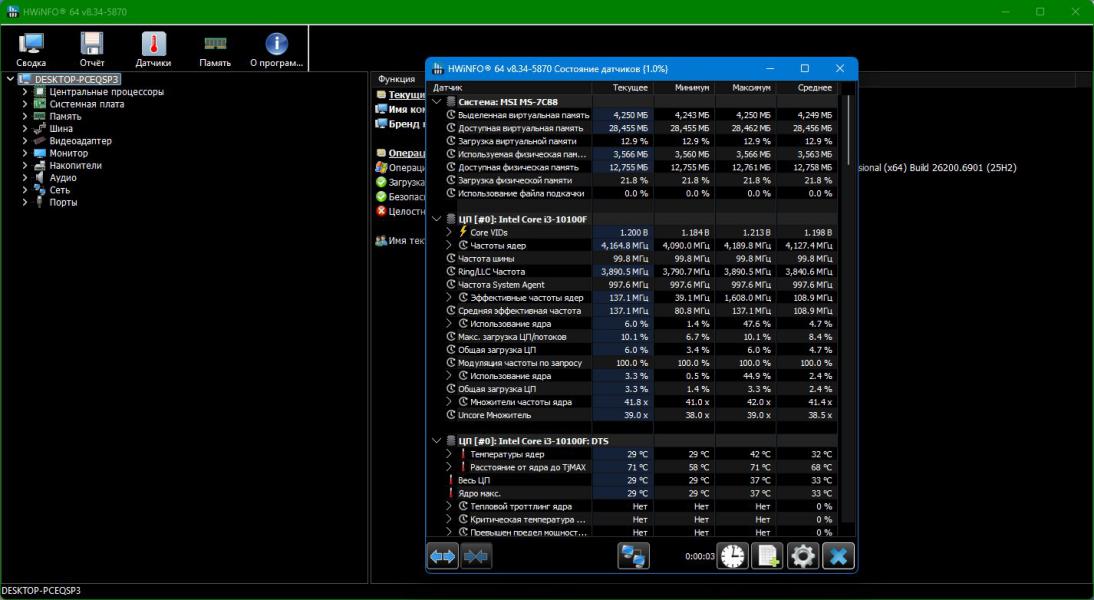Expand the Центральные процессоры tree node
Screen dimensions: 1094x600
pyautogui.click(x=25, y=92)
